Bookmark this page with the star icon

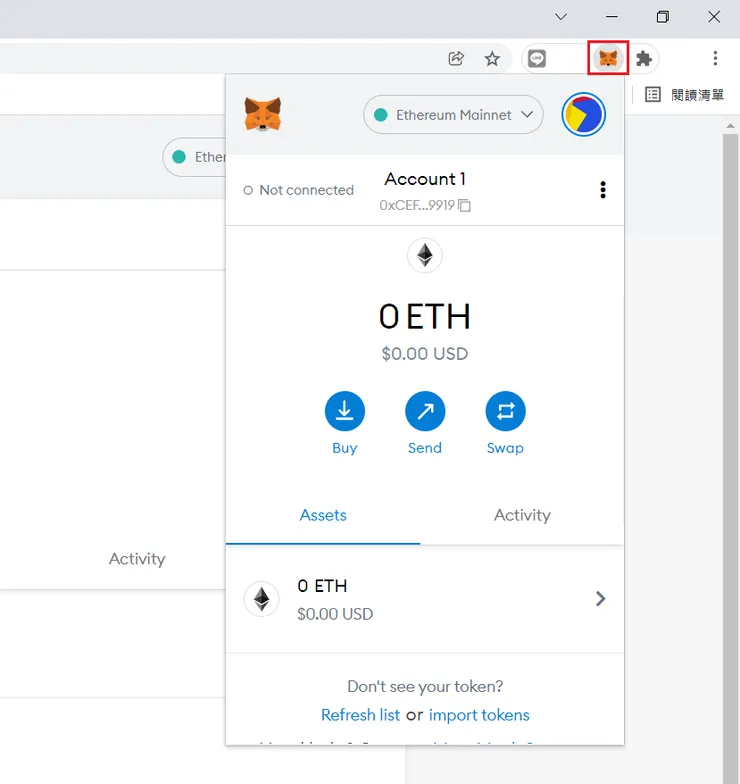pyautogui.click(x=492, y=59)
